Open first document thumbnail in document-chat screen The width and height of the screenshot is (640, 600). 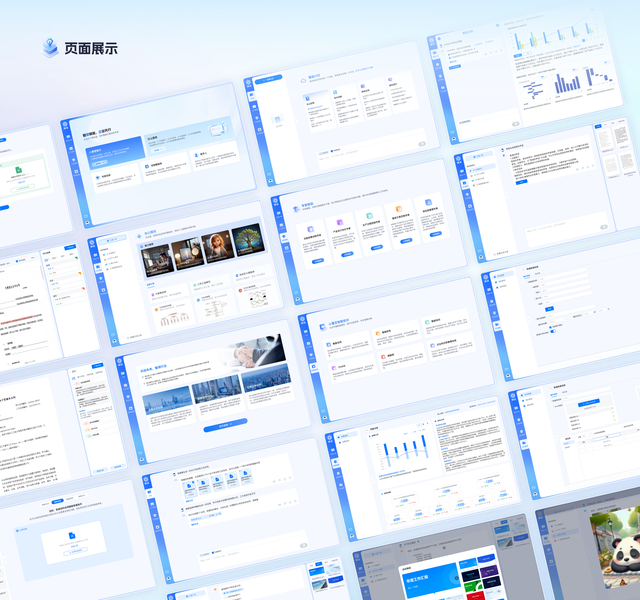pos(605,140)
